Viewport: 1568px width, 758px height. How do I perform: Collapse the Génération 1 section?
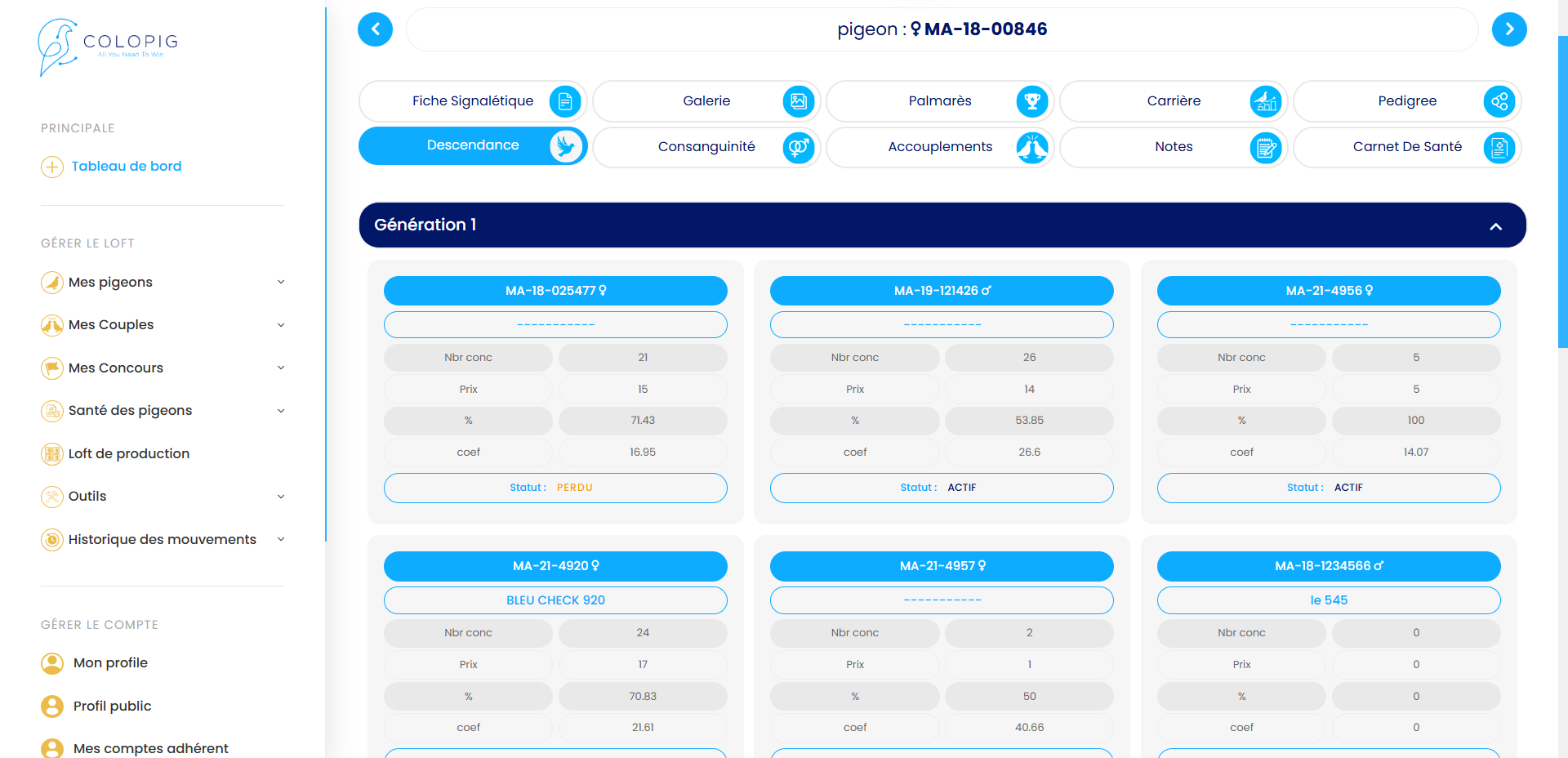coord(1495,226)
